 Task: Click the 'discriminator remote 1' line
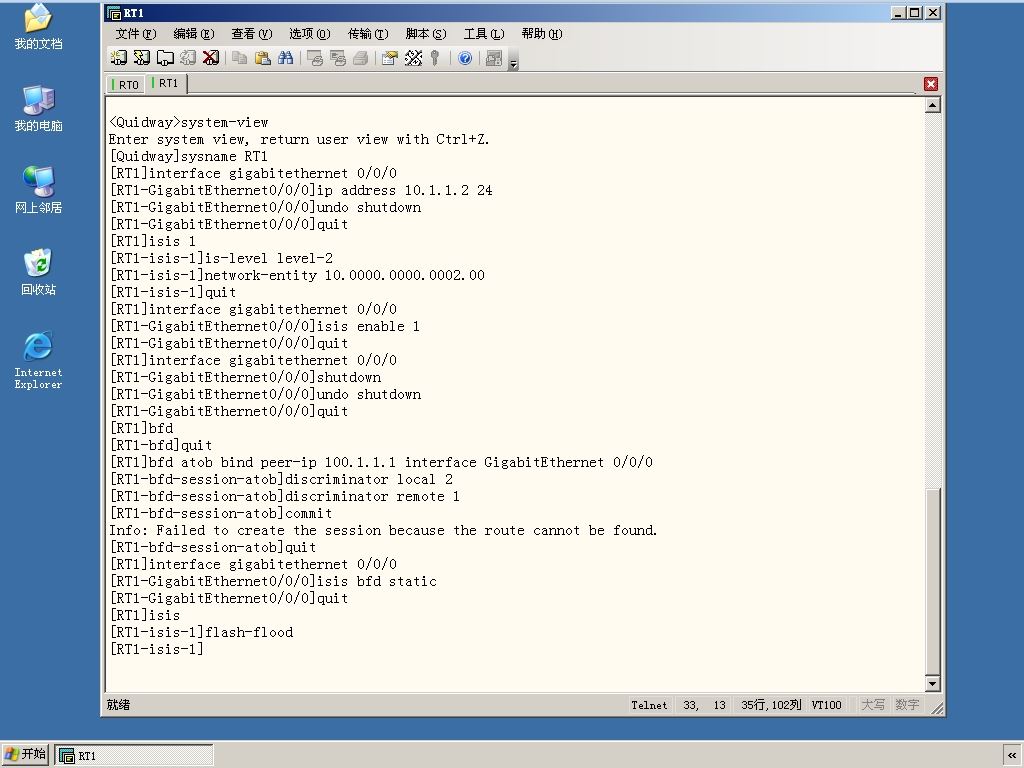[285, 496]
